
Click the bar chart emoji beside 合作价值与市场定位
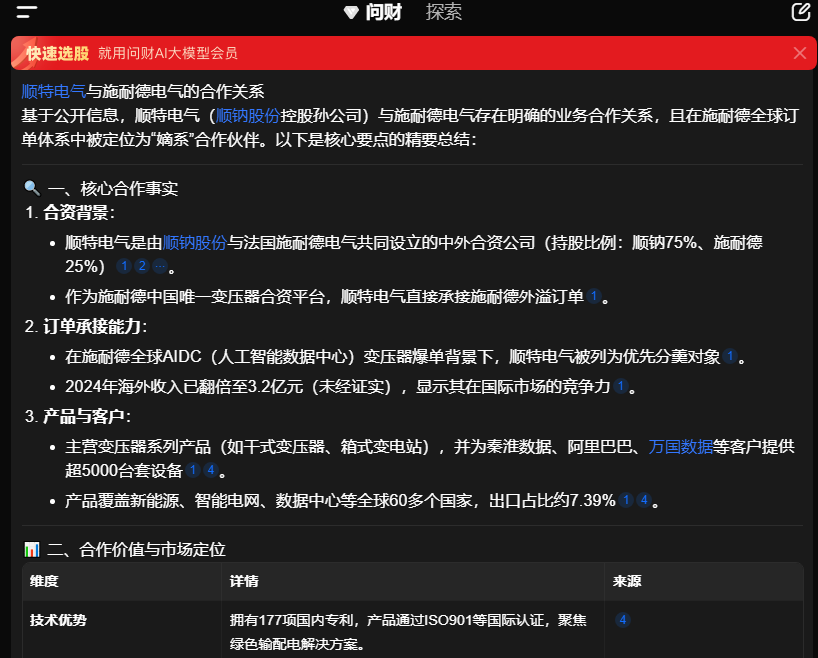pyautogui.click(x=32, y=549)
